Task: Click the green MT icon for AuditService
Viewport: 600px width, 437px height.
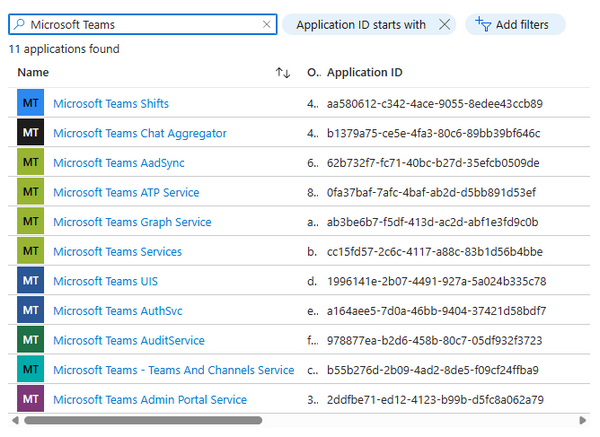Action: point(31,339)
